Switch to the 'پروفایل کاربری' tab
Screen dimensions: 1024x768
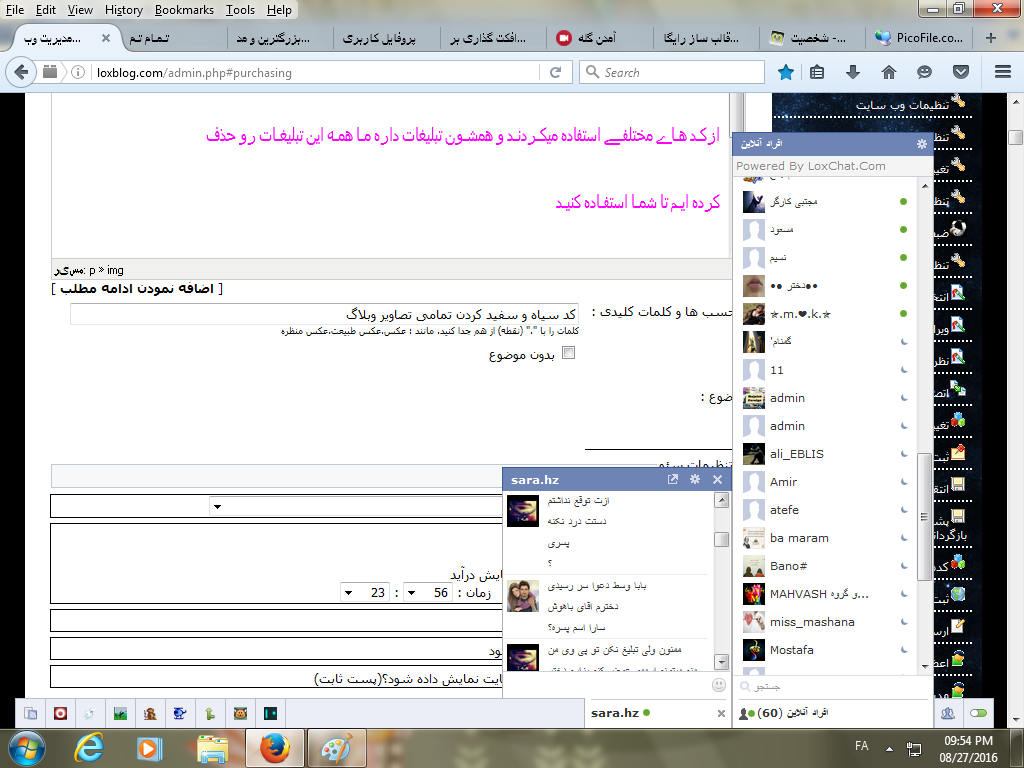(385, 38)
